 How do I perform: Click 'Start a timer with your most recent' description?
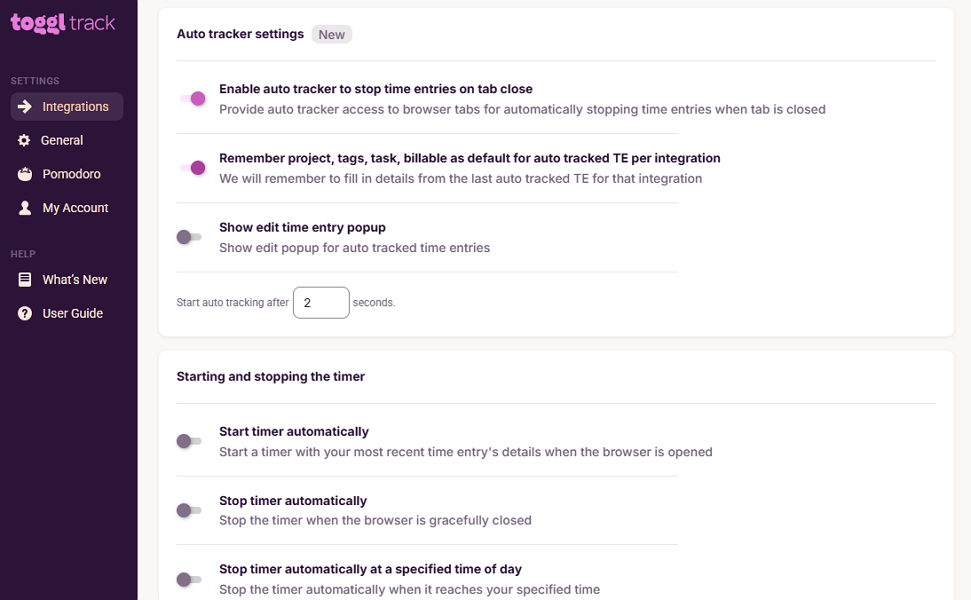pyautogui.click(x=466, y=452)
